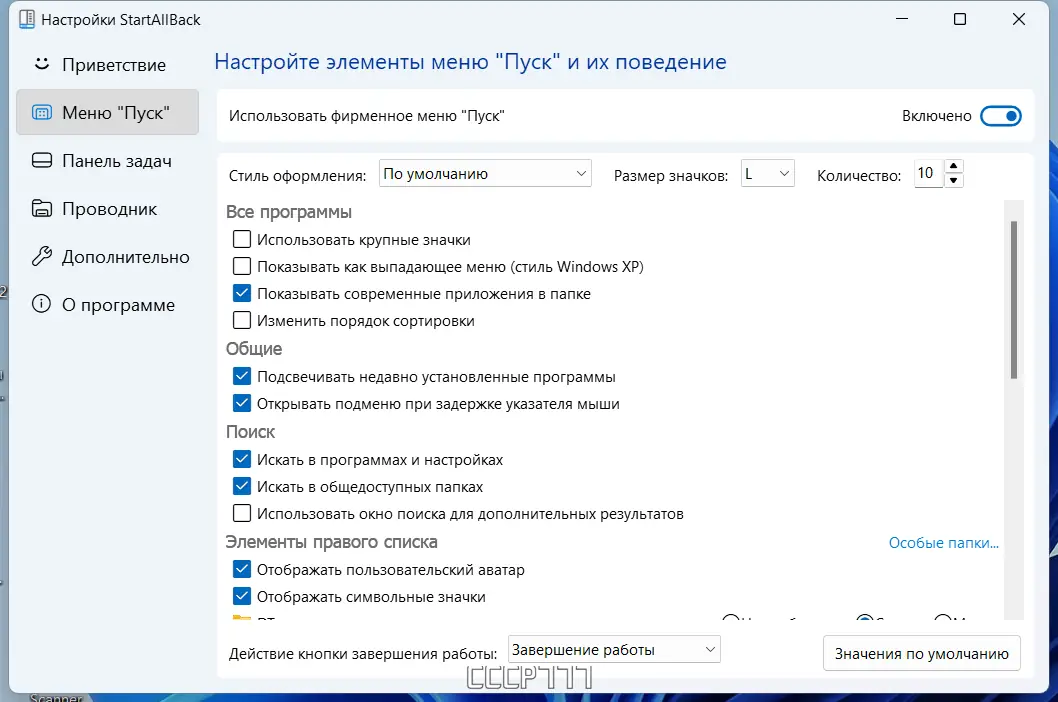Click the info icon beside О программе
The image size is (1058, 702).
(40, 304)
